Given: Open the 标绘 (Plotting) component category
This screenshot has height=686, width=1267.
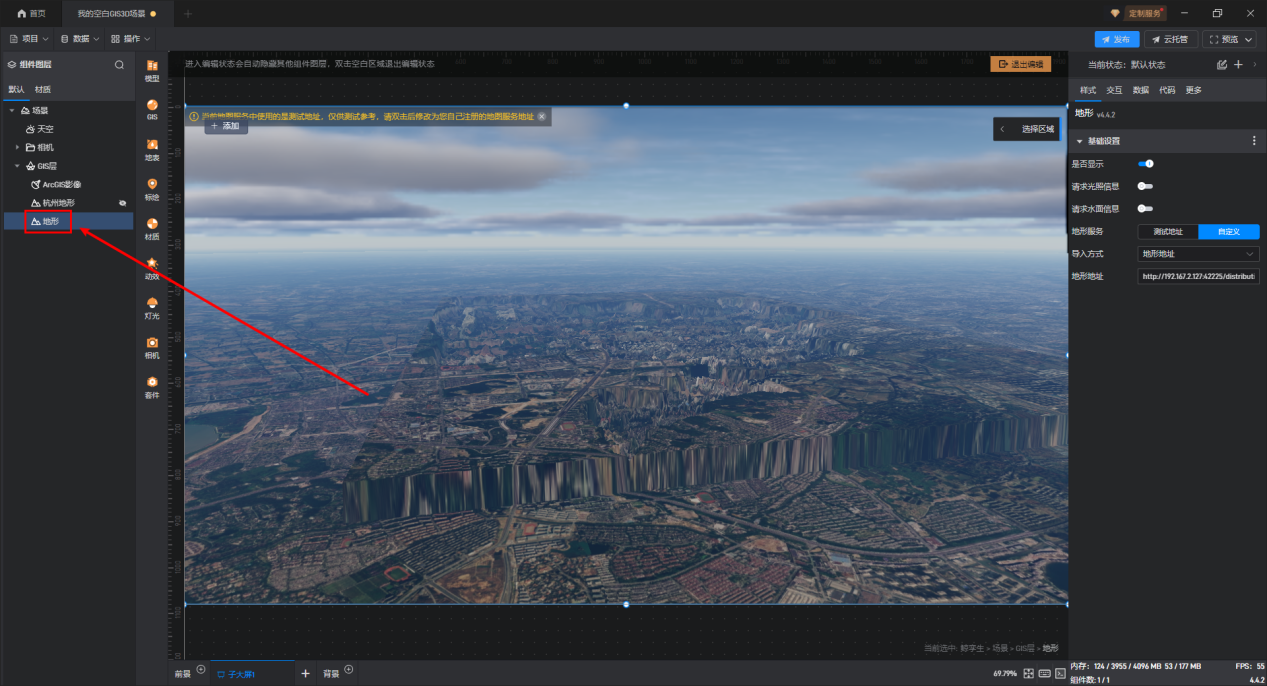Looking at the screenshot, I should pos(152,189).
